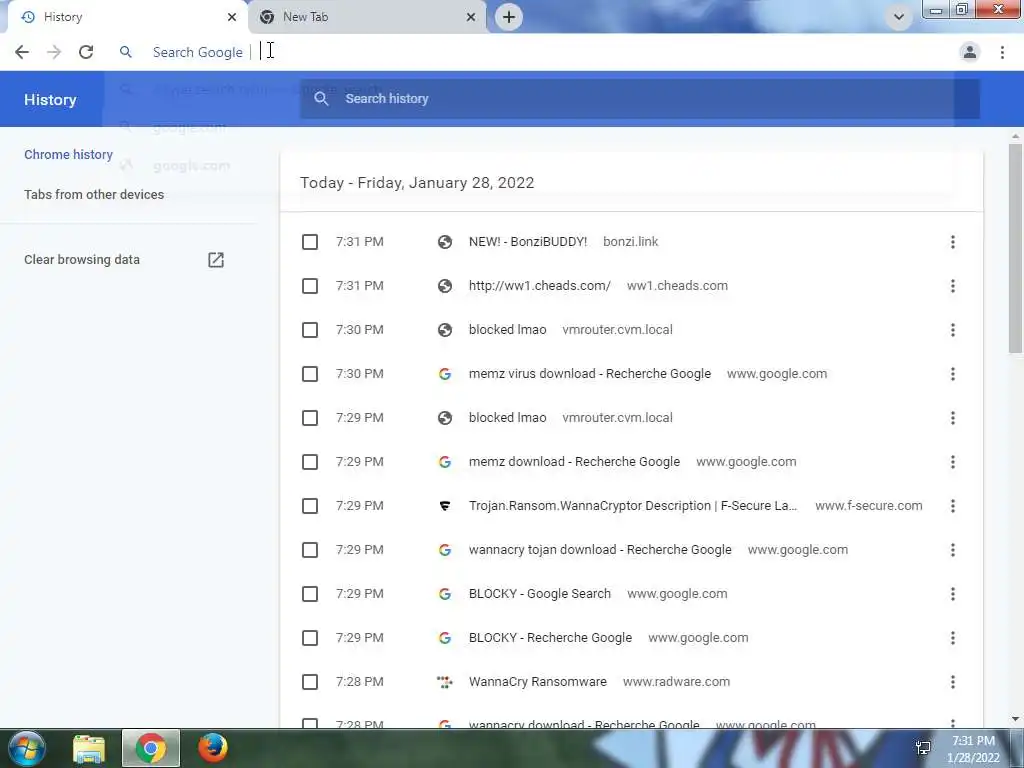The width and height of the screenshot is (1024, 768).
Task: Click external-link icon beside Clear browsing data
Action: coord(216,260)
